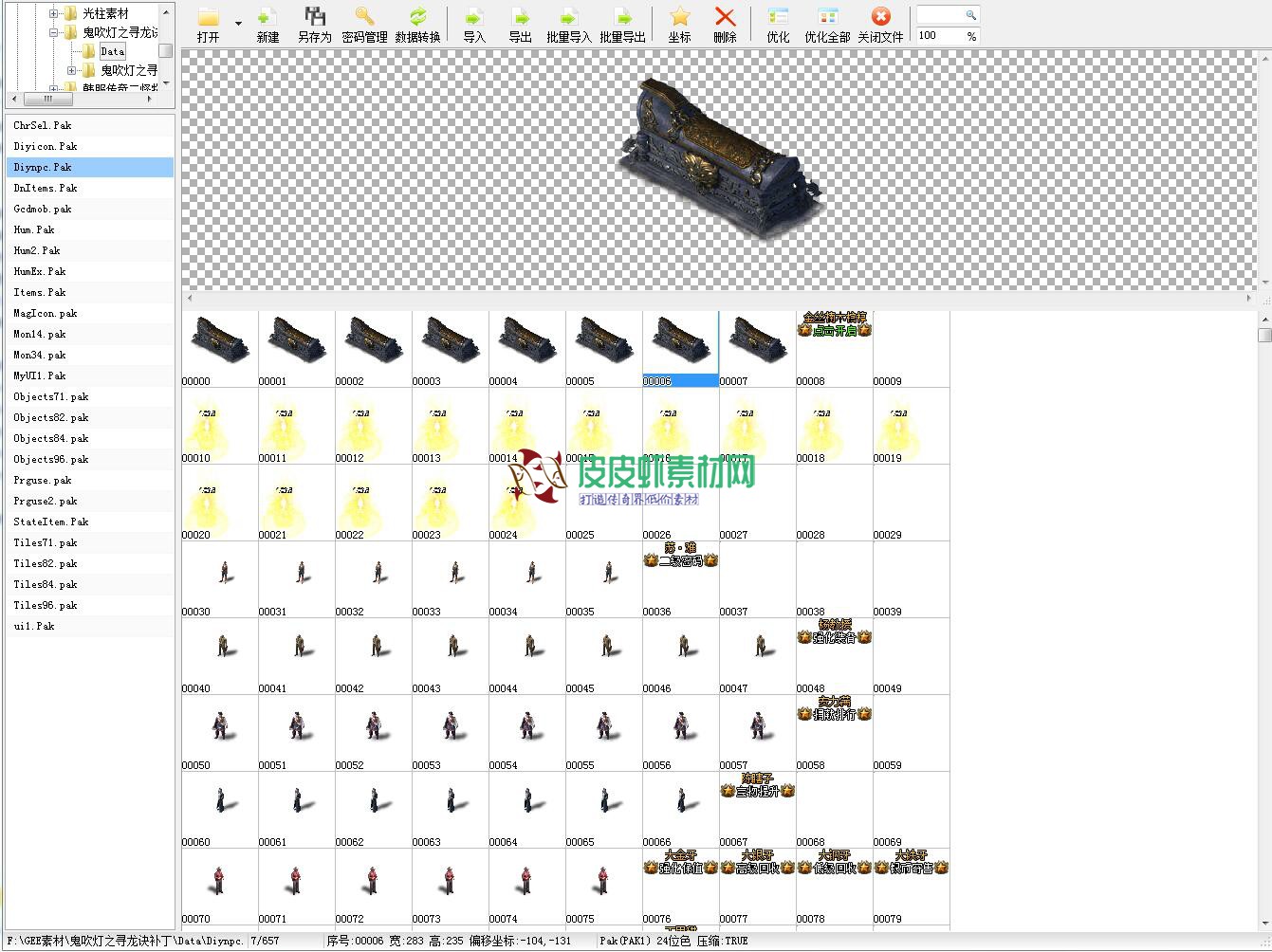1272x952 pixels.
Task: Click the 批量导出 batch export icon
Action: tap(622, 17)
